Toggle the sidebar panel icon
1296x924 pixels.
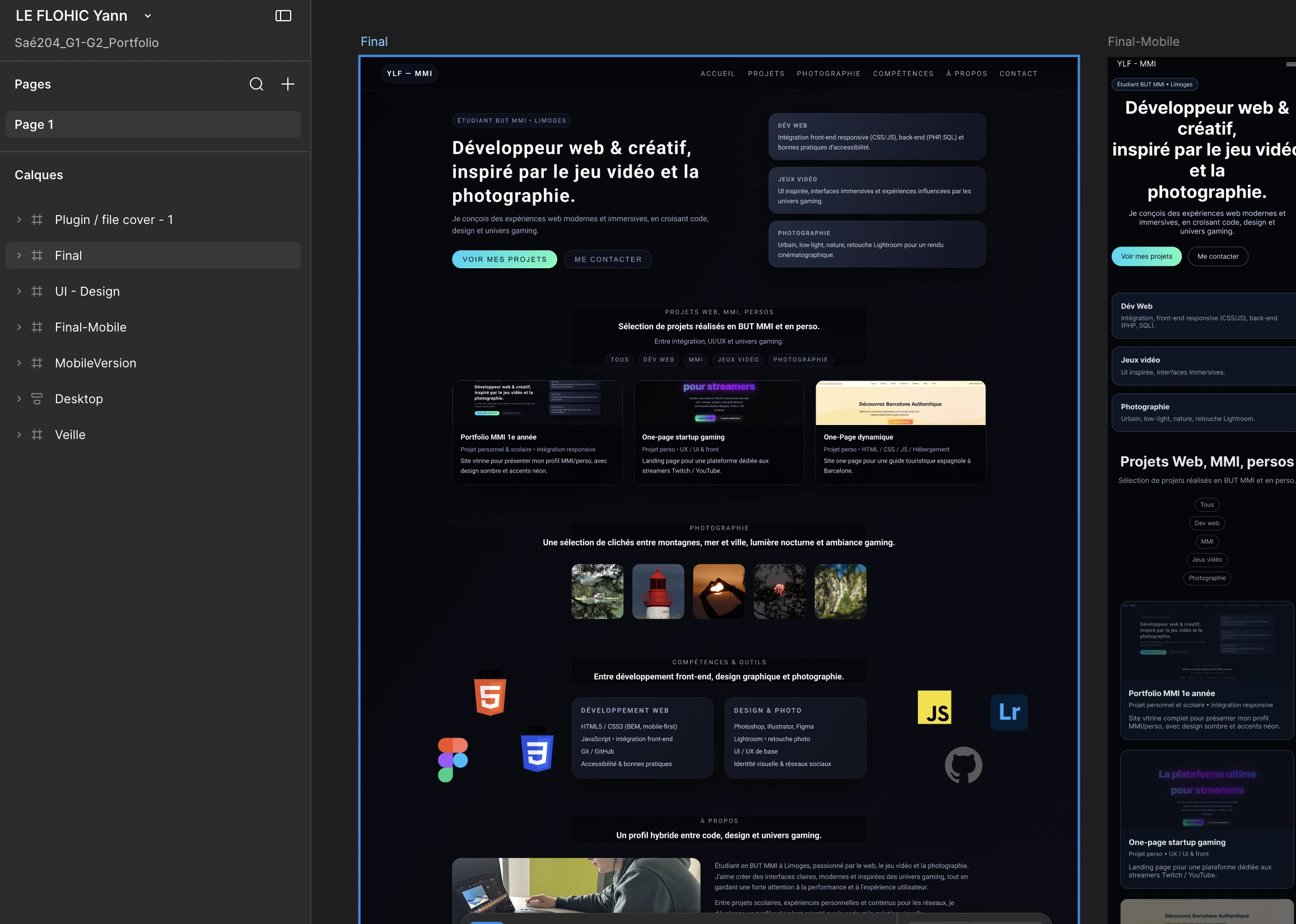(x=283, y=16)
